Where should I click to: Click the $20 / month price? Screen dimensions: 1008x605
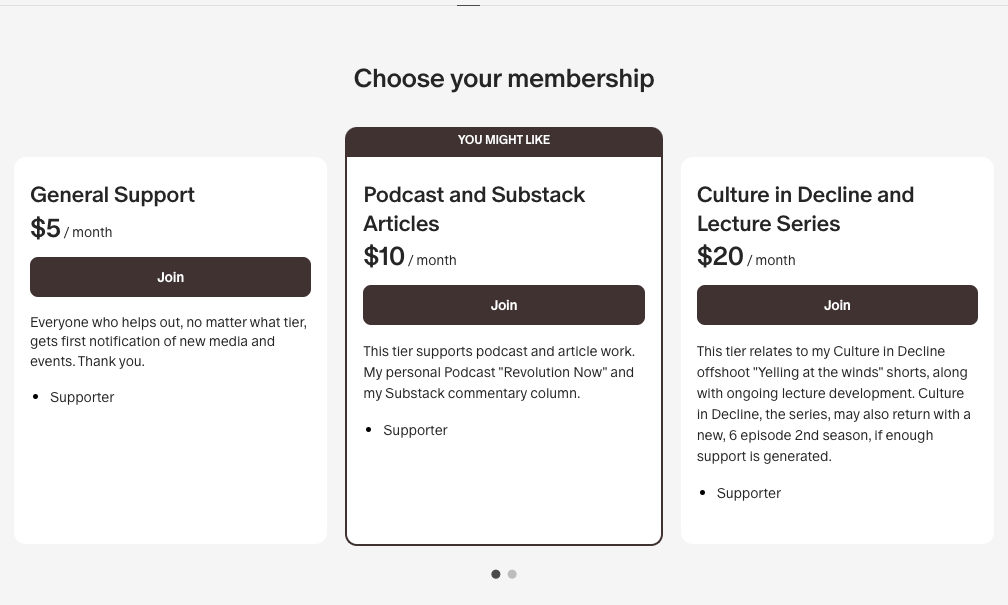(746, 257)
